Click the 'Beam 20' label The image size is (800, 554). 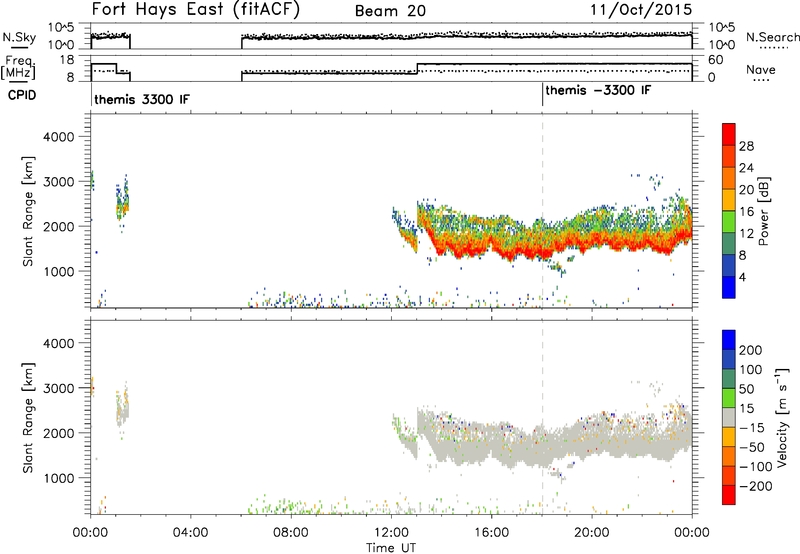click(390, 11)
